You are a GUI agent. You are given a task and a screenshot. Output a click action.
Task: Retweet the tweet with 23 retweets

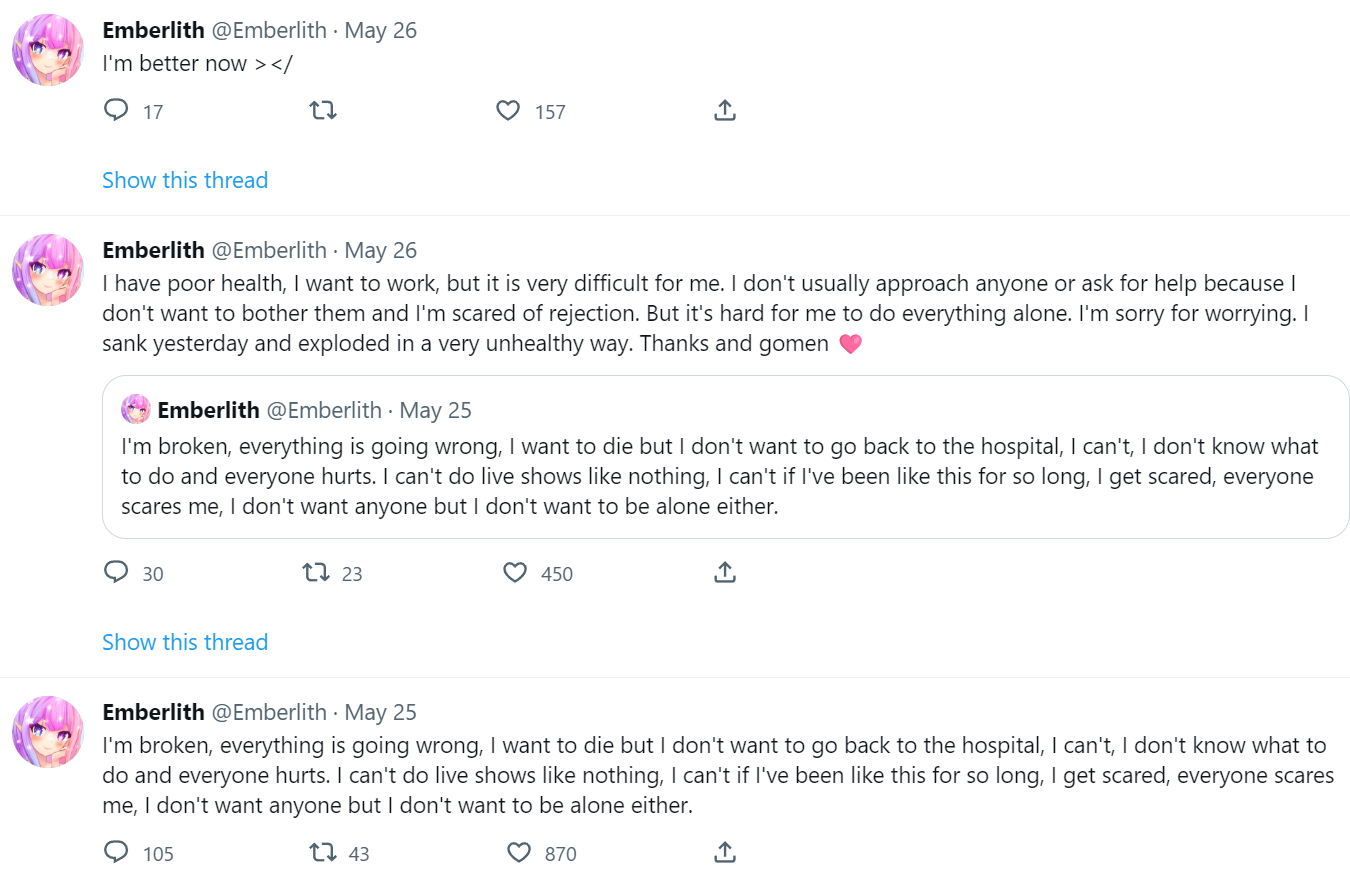[316, 573]
